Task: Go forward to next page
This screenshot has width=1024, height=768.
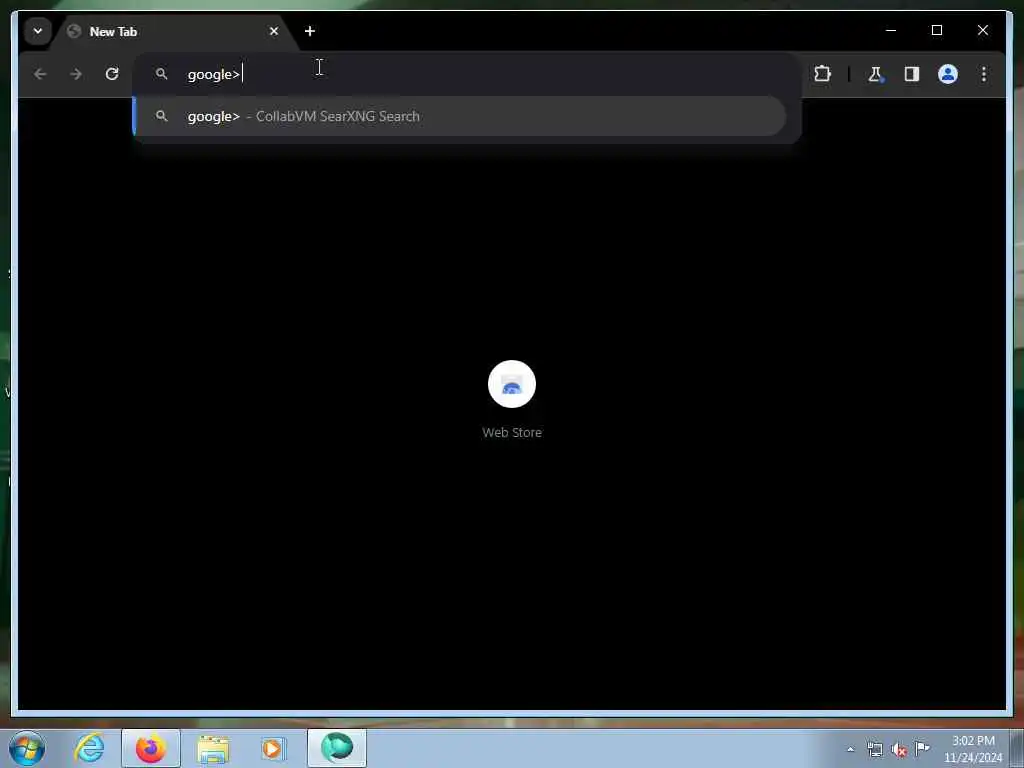Action: click(76, 74)
